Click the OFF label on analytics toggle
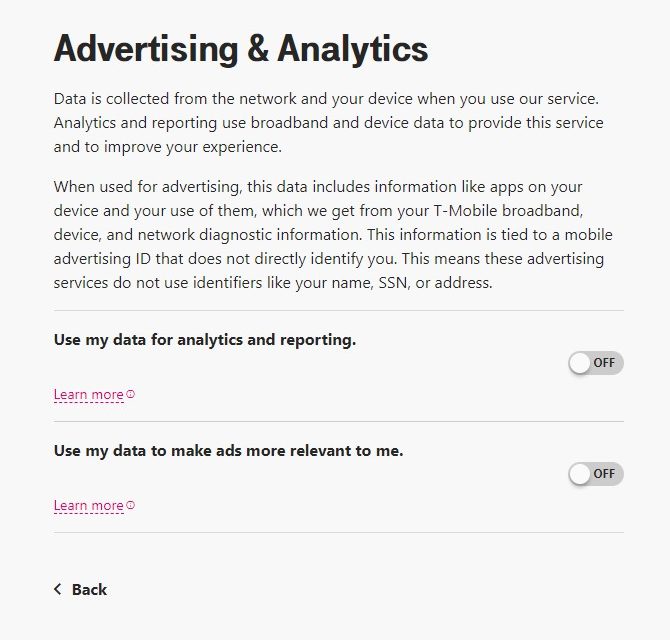The width and height of the screenshot is (670, 640). click(604, 363)
